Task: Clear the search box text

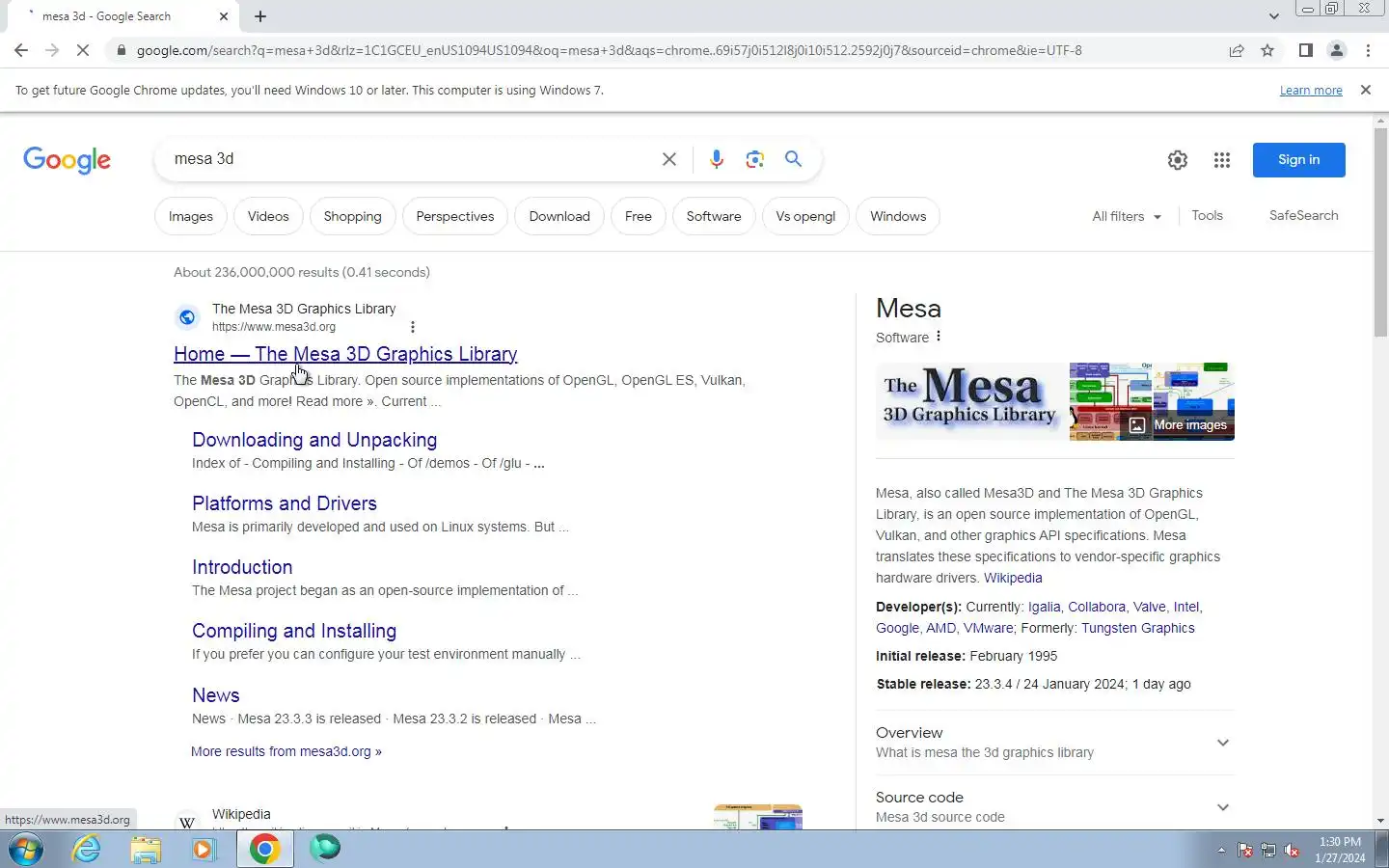Action: tap(668, 159)
